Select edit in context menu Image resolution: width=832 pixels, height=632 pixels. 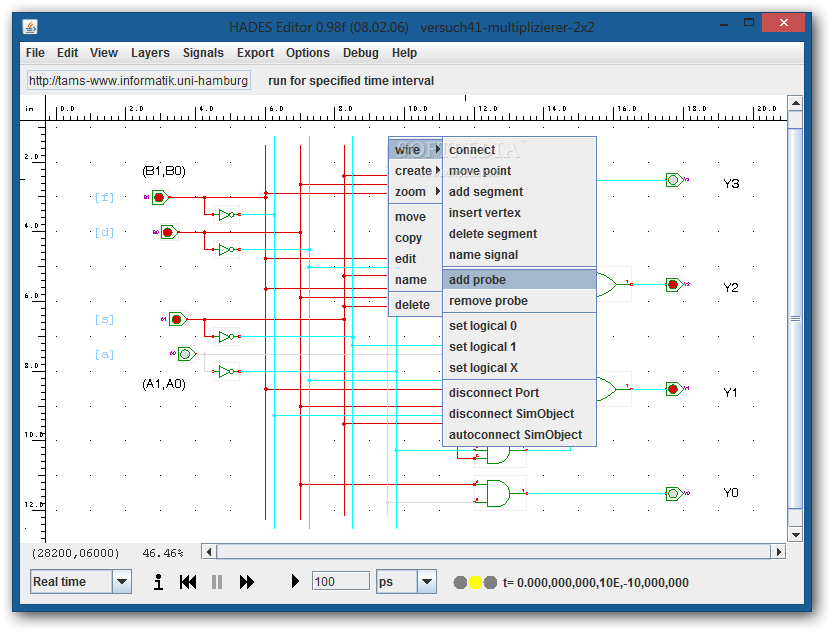click(x=416, y=258)
